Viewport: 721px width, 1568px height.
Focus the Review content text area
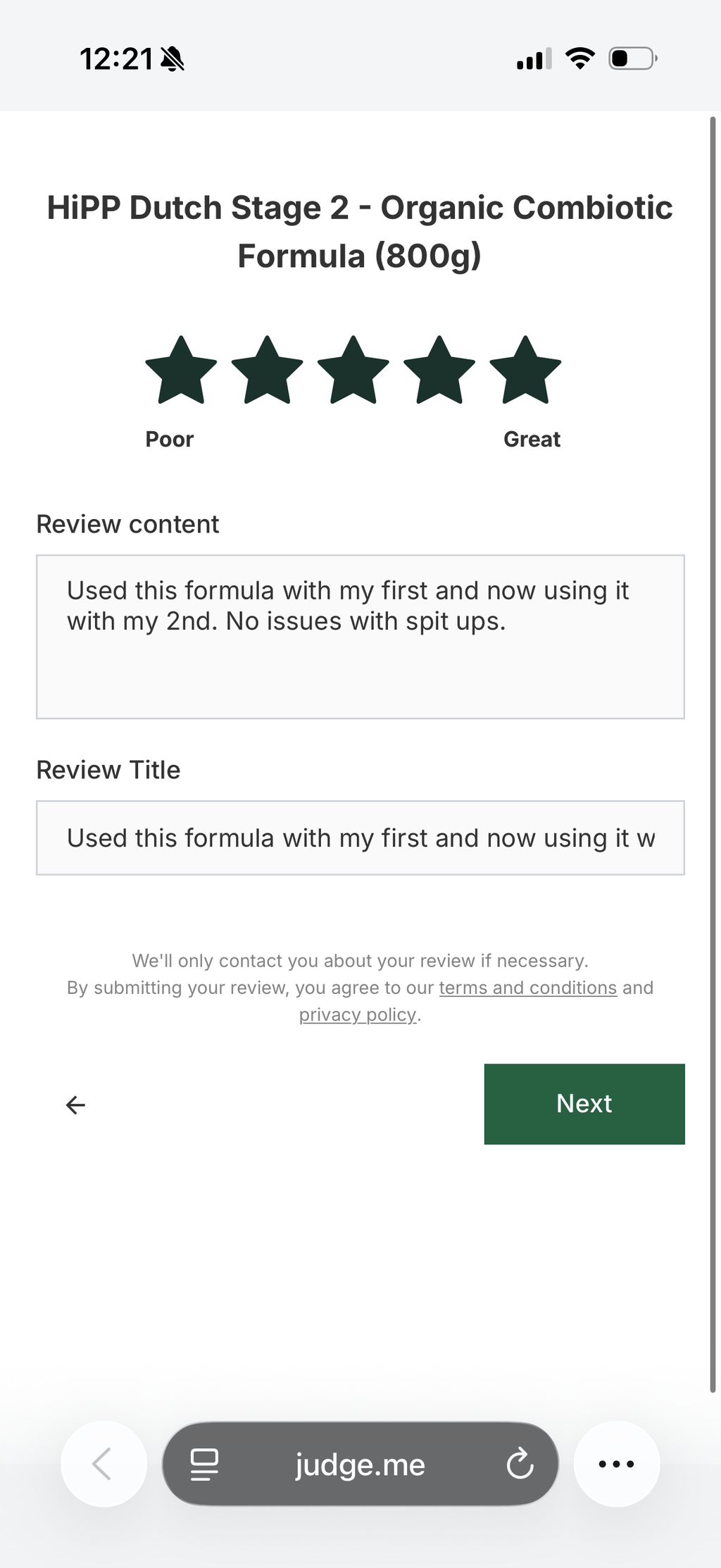(360, 637)
